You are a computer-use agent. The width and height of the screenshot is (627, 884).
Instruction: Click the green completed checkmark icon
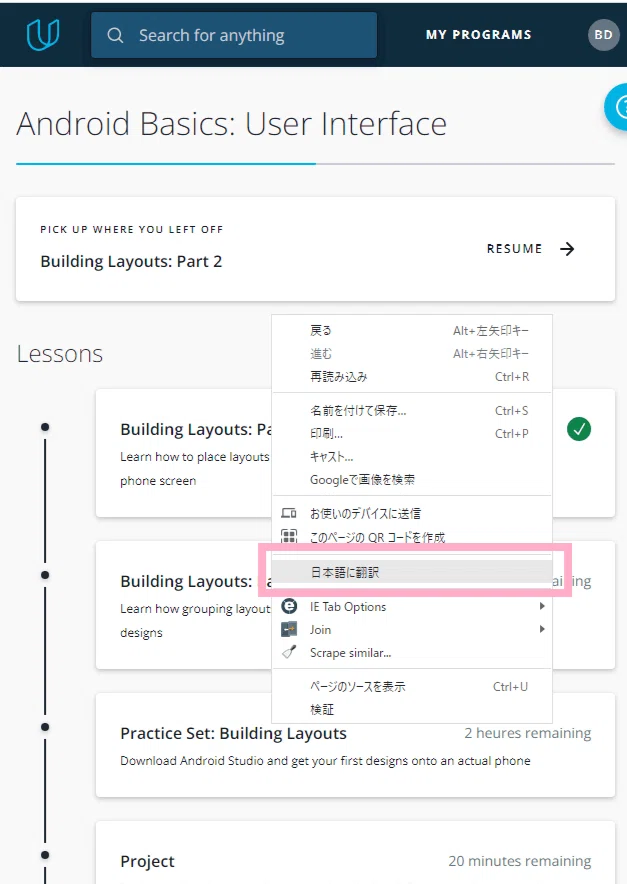pyautogui.click(x=579, y=429)
